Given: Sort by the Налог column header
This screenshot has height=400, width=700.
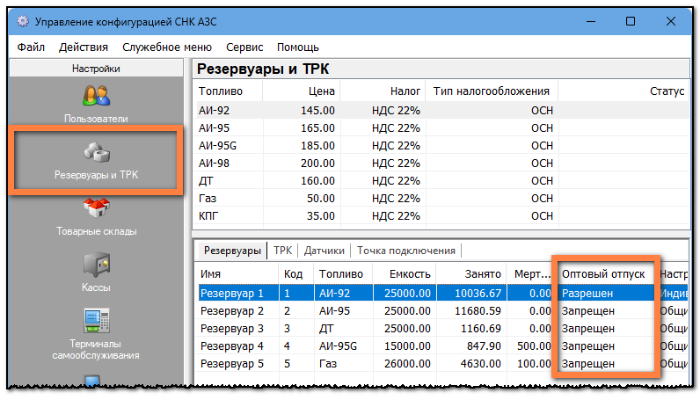Looking at the screenshot, I should coord(383,91).
